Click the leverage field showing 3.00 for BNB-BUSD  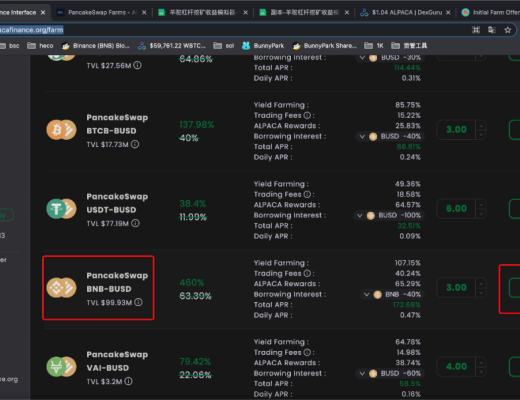coord(456,288)
